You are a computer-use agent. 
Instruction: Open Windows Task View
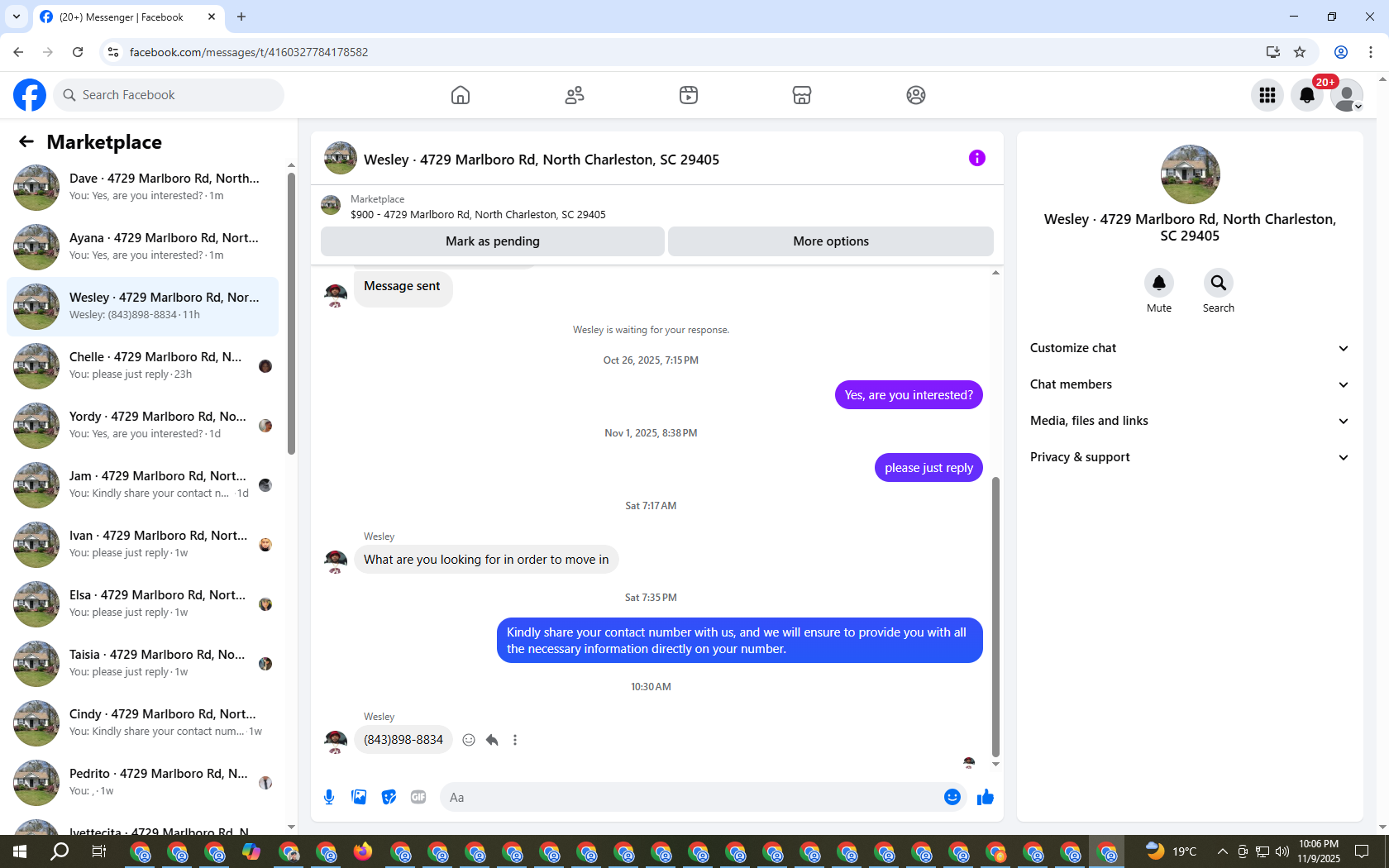point(98,851)
